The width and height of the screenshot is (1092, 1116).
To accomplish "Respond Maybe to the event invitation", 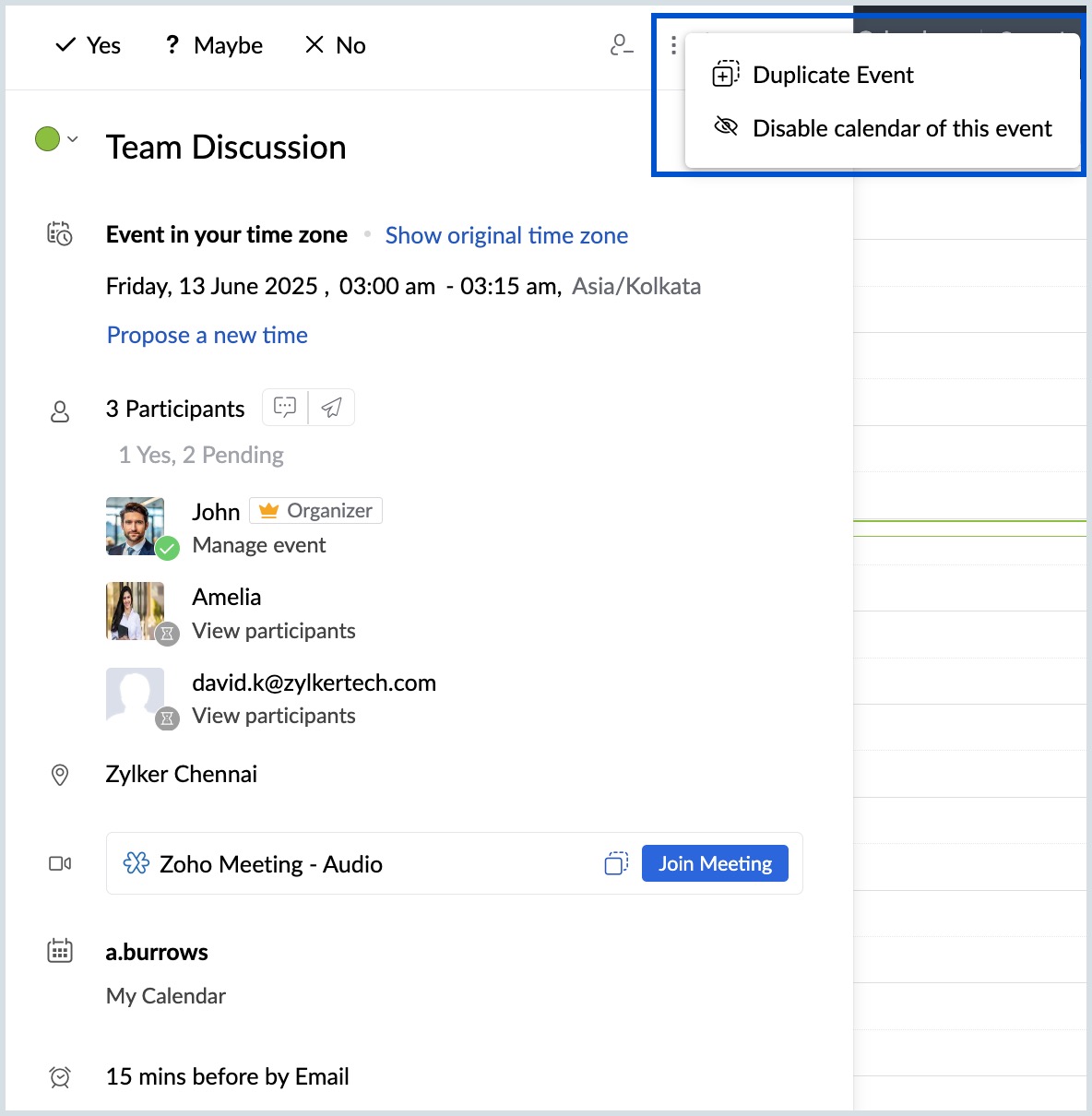I will (214, 45).
